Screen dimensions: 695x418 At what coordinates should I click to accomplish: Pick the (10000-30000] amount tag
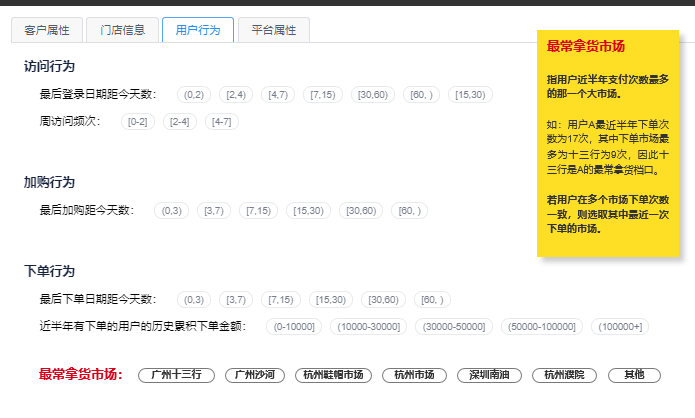[368, 327]
